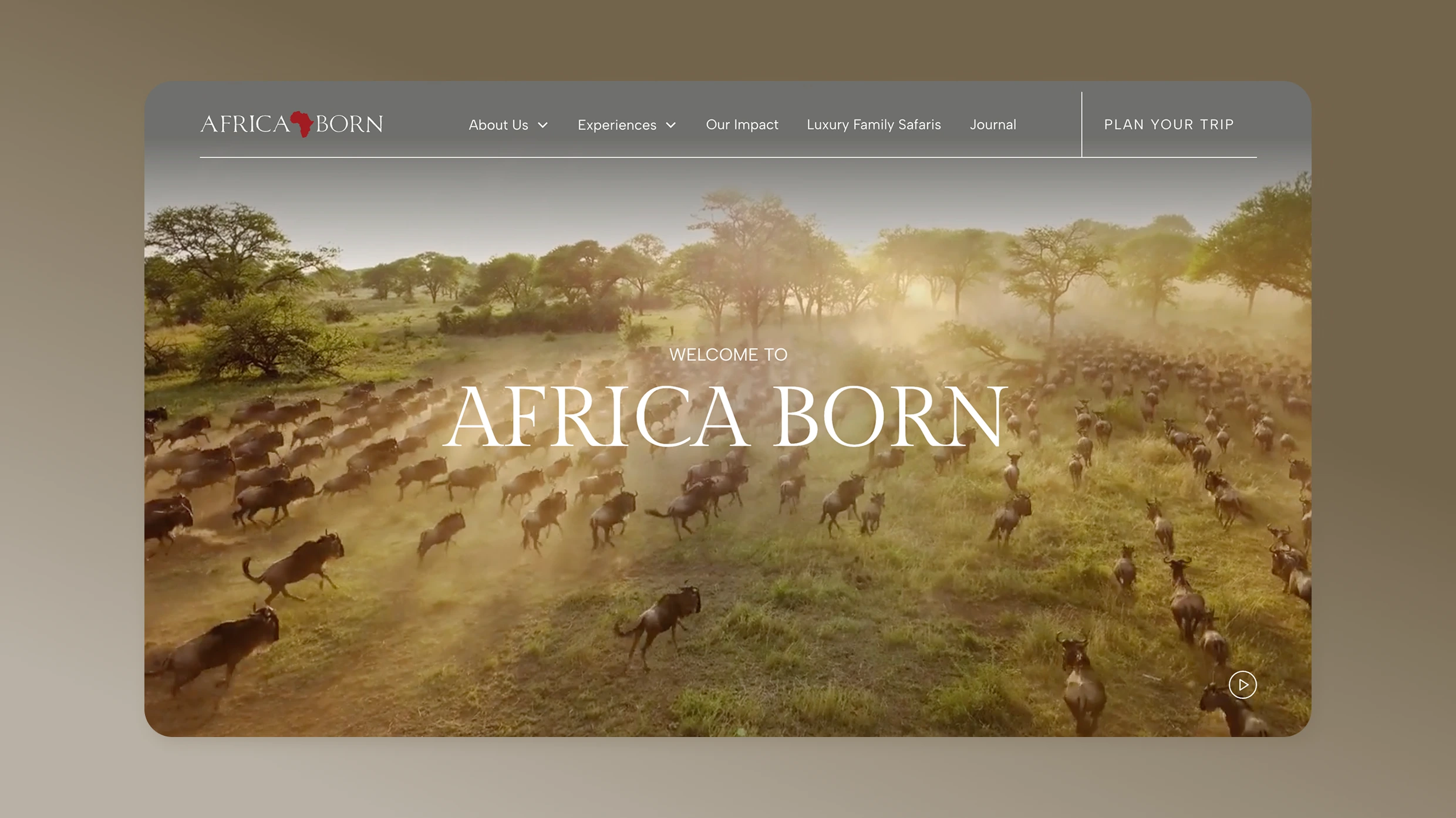Click the word BORN in the hero heading

coord(891,416)
